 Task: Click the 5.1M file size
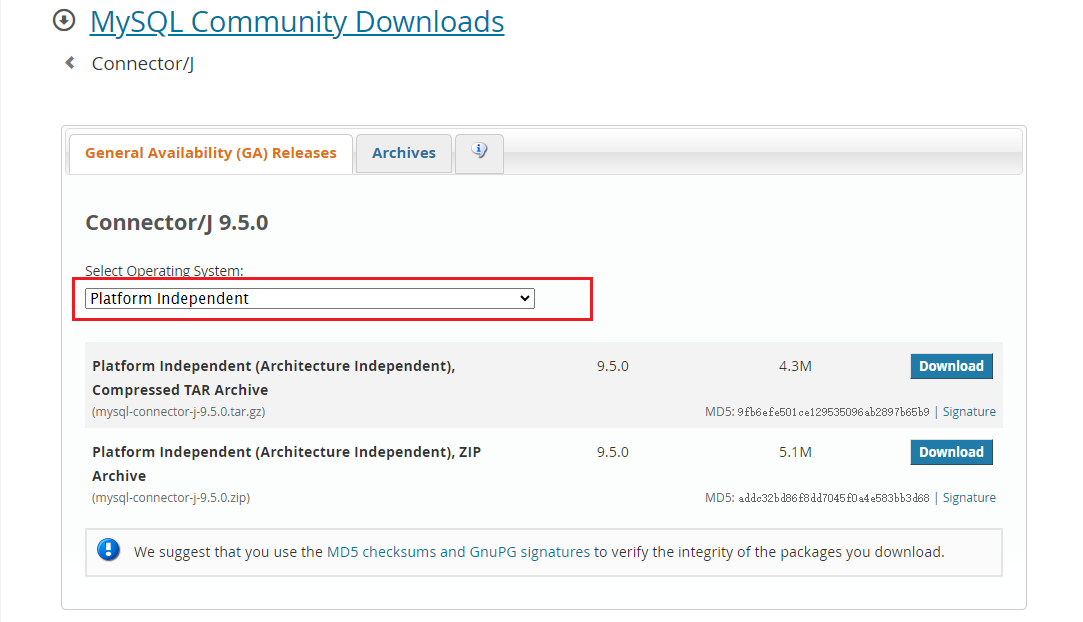[x=795, y=452]
